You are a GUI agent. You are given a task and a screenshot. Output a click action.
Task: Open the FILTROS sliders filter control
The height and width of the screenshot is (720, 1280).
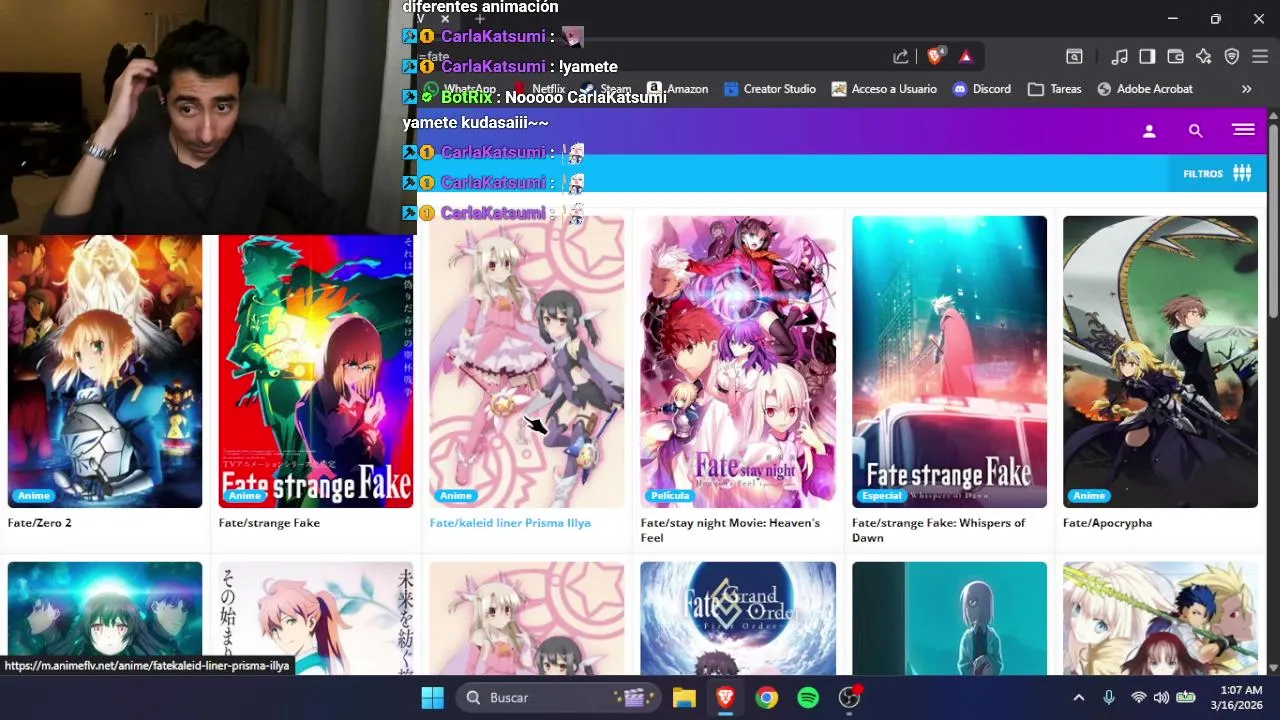pos(1217,173)
